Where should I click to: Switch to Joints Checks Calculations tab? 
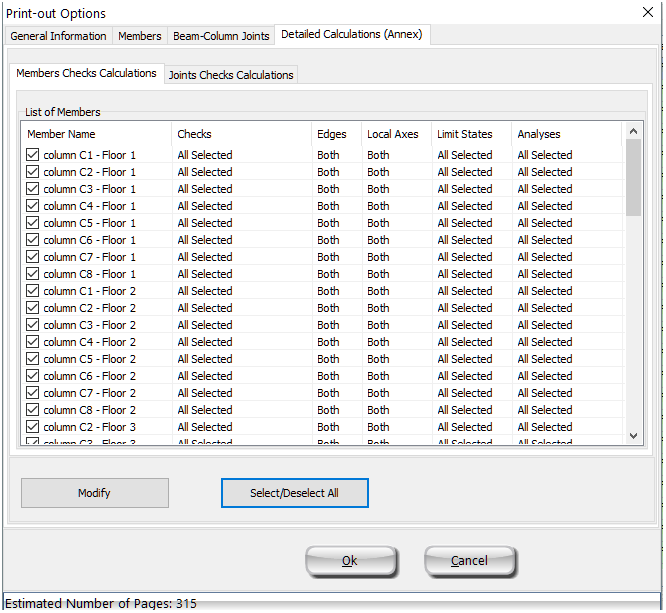point(231,75)
